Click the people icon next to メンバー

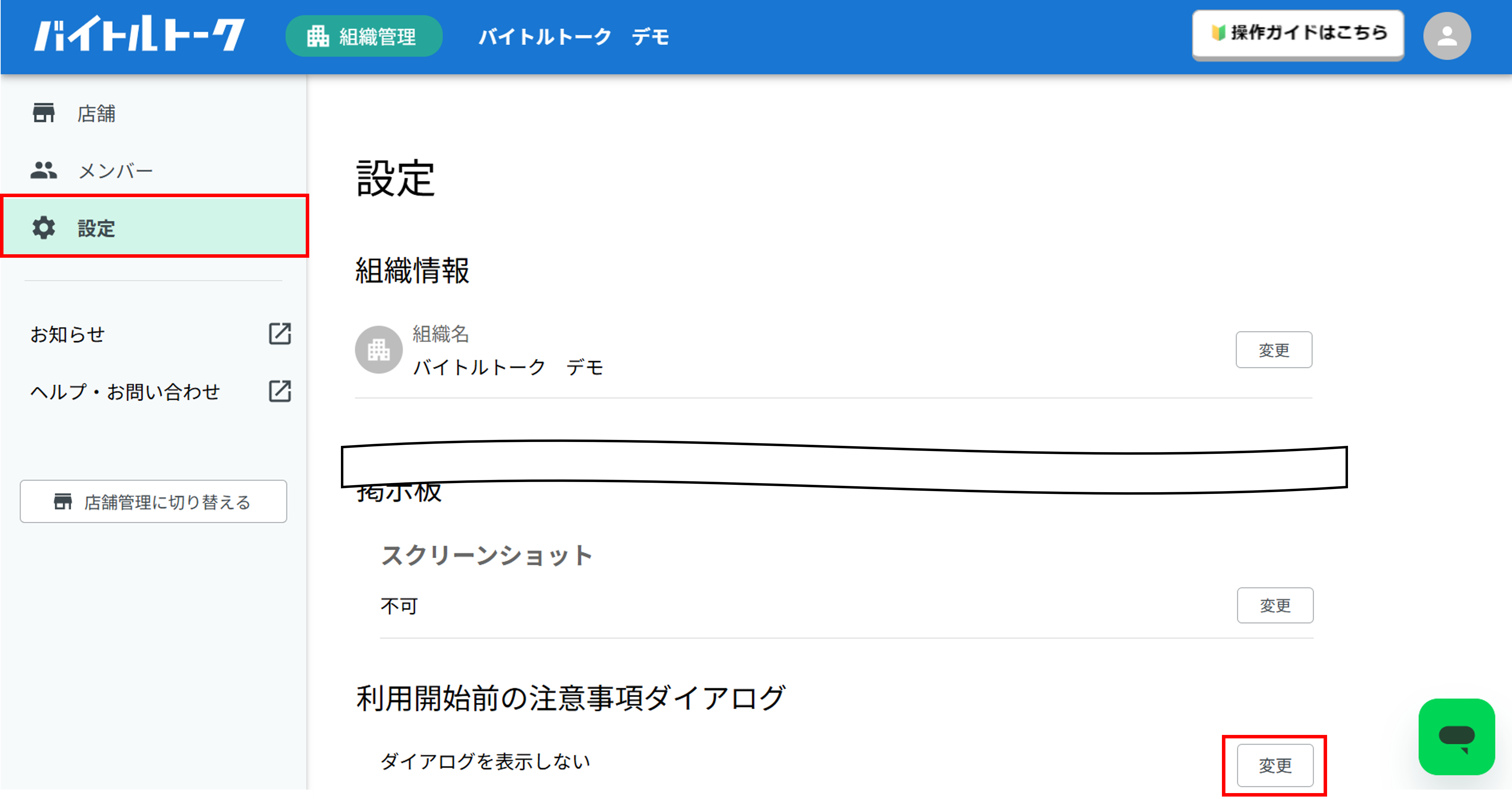tap(44, 170)
